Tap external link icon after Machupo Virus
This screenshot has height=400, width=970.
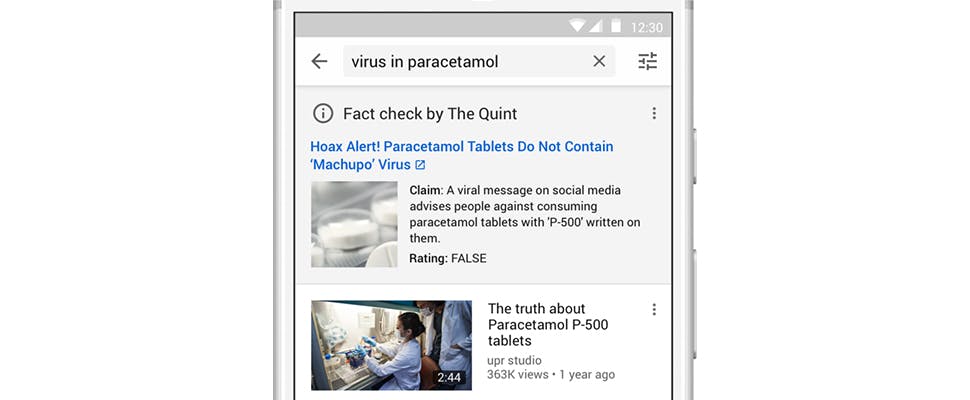pyautogui.click(x=421, y=165)
